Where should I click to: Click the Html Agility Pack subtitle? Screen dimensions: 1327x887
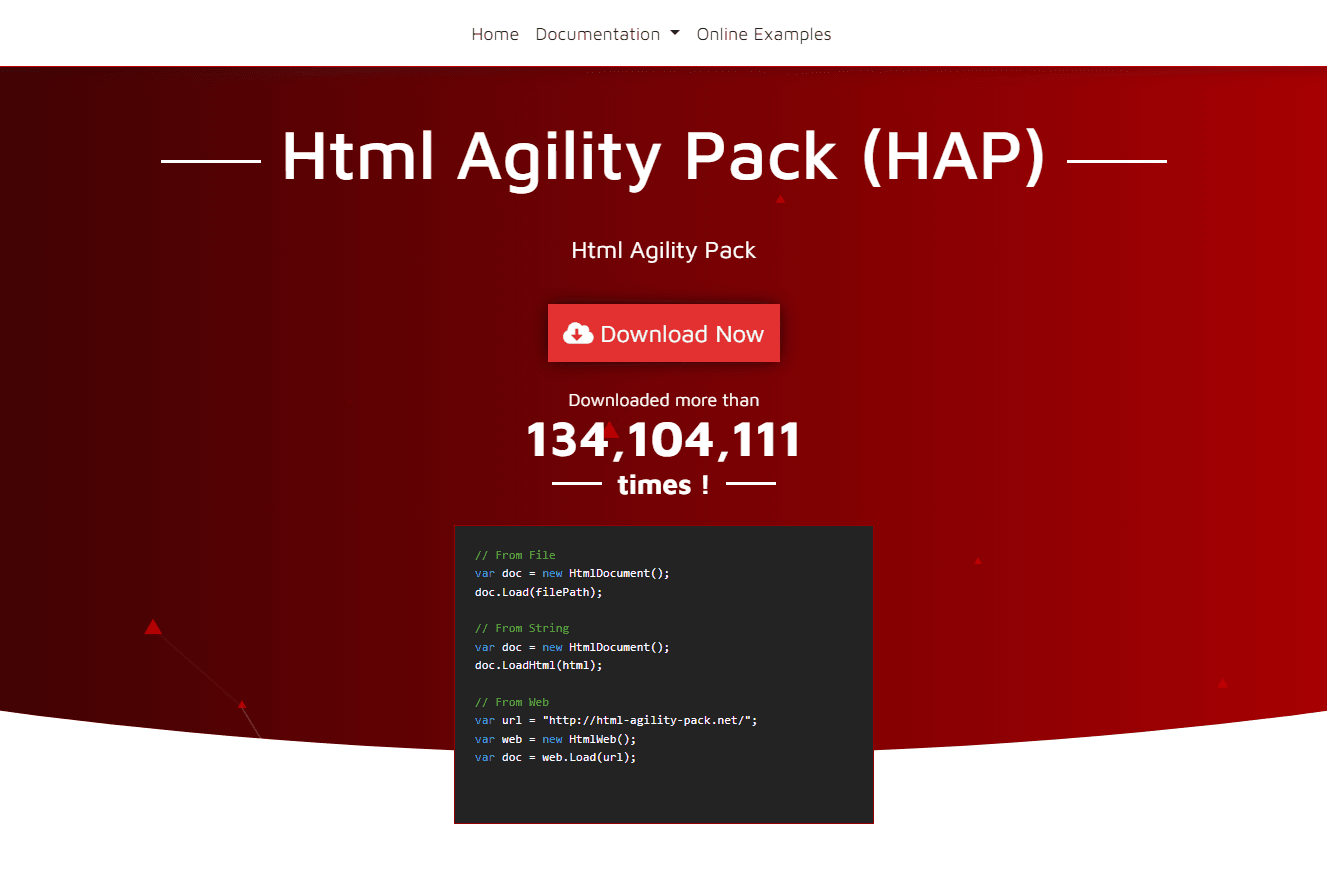[664, 250]
